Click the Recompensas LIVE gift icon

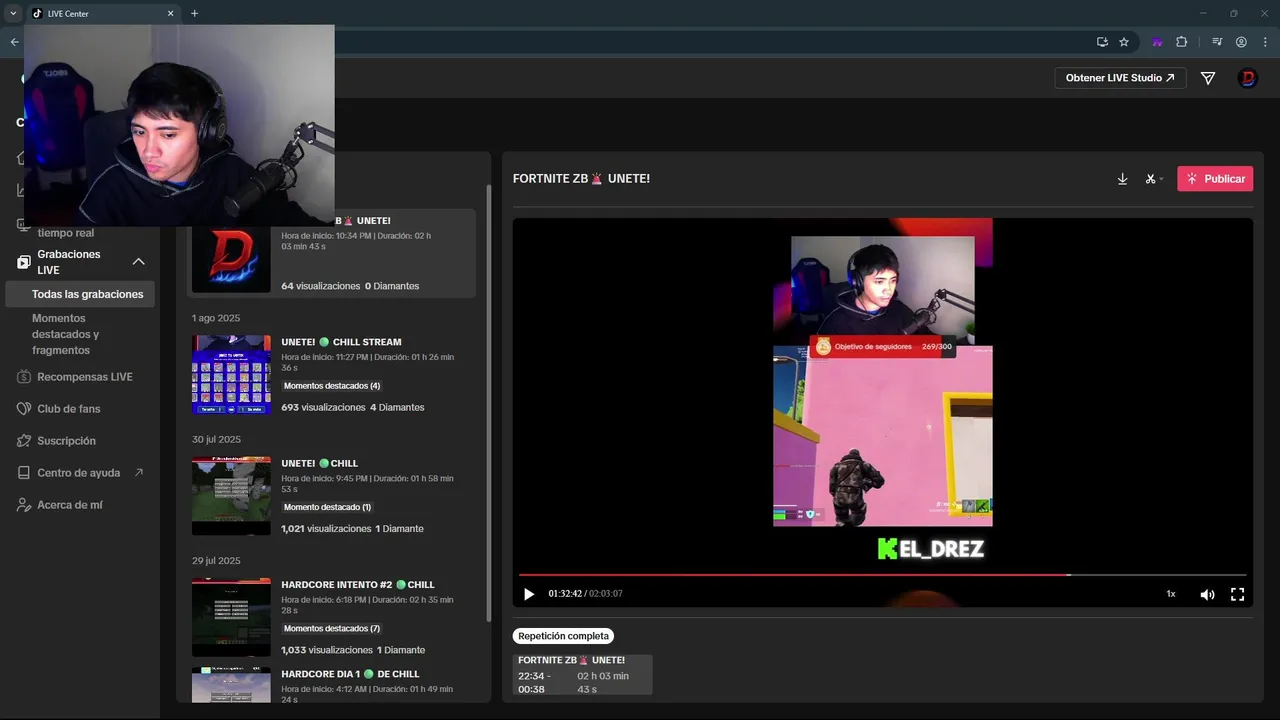[x=24, y=377]
